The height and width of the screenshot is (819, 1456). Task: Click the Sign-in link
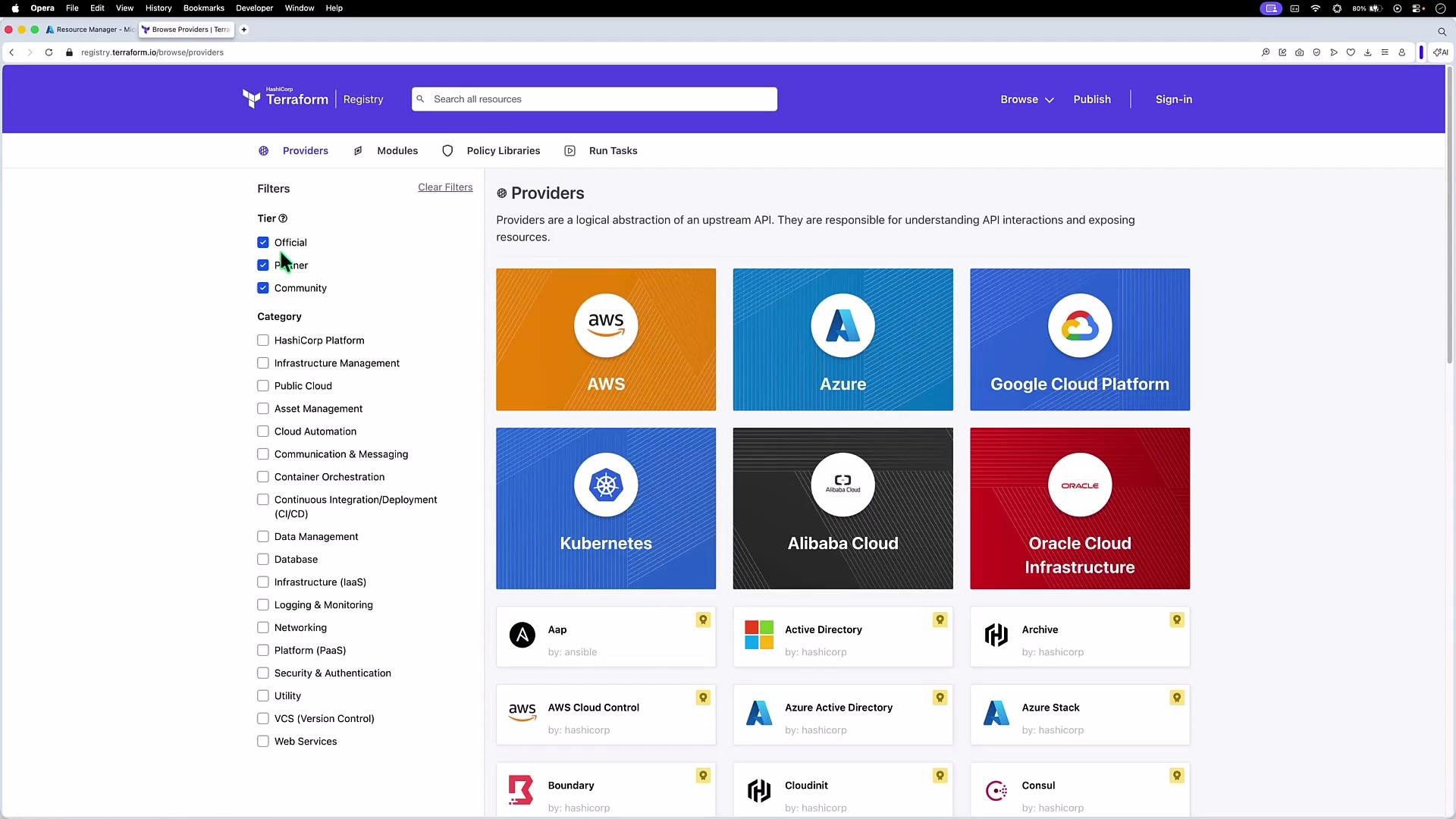(1174, 99)
